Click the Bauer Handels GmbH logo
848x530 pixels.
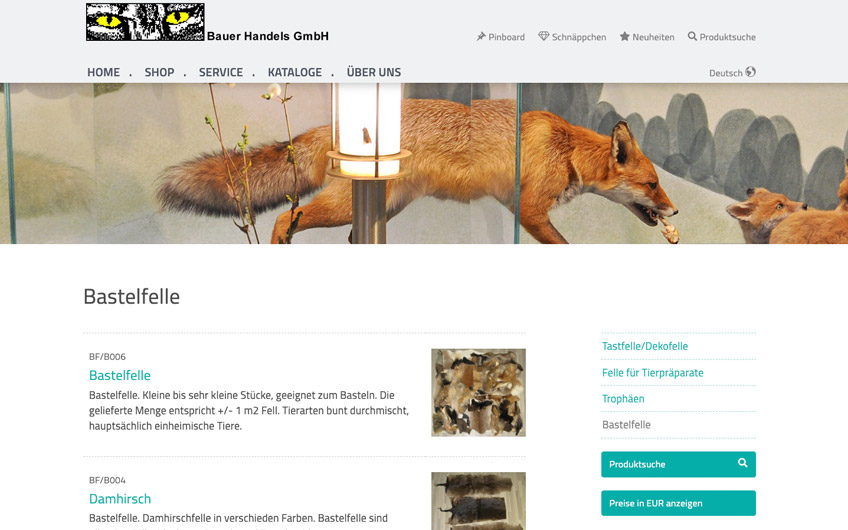207,23
